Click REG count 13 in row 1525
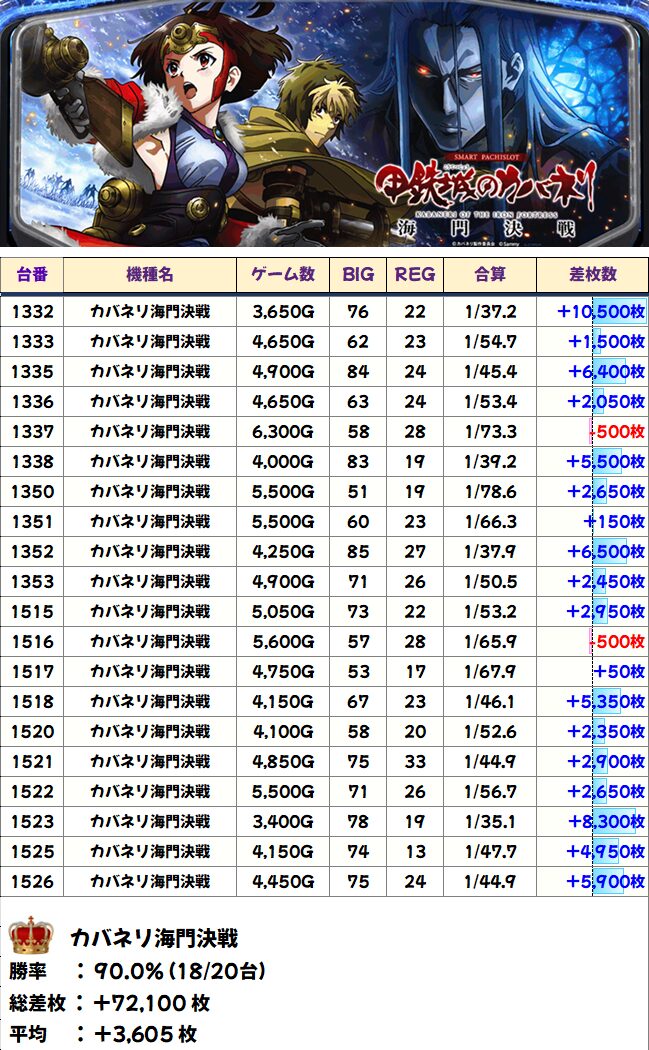The width and height of the screenshot is (649, 1050). pyautogui.click(x=415, y=852)
